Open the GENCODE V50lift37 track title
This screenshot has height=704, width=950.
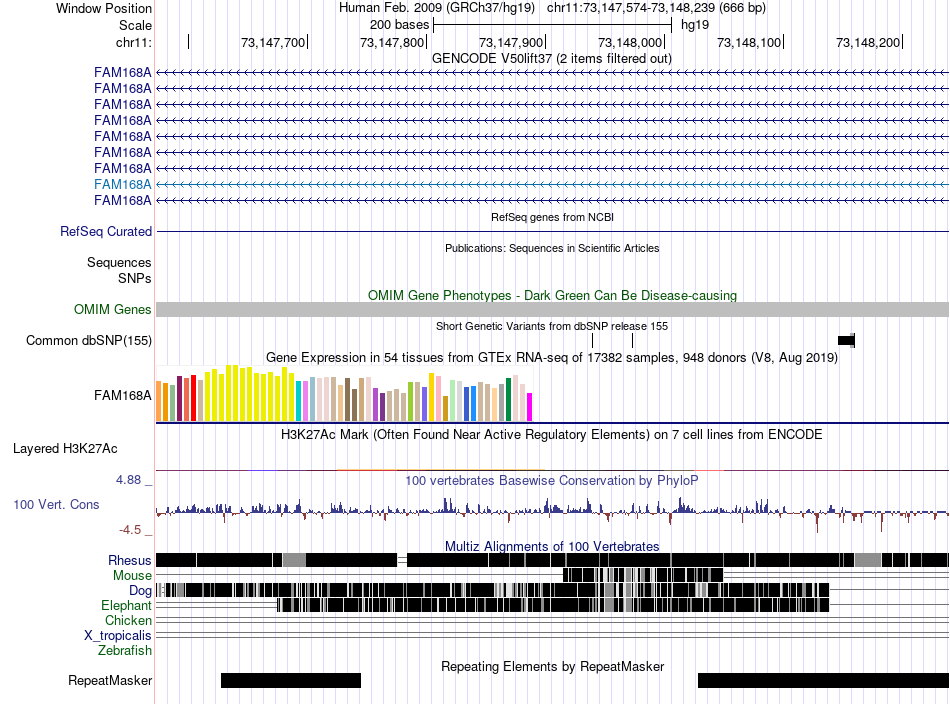[x=552, y=59]
